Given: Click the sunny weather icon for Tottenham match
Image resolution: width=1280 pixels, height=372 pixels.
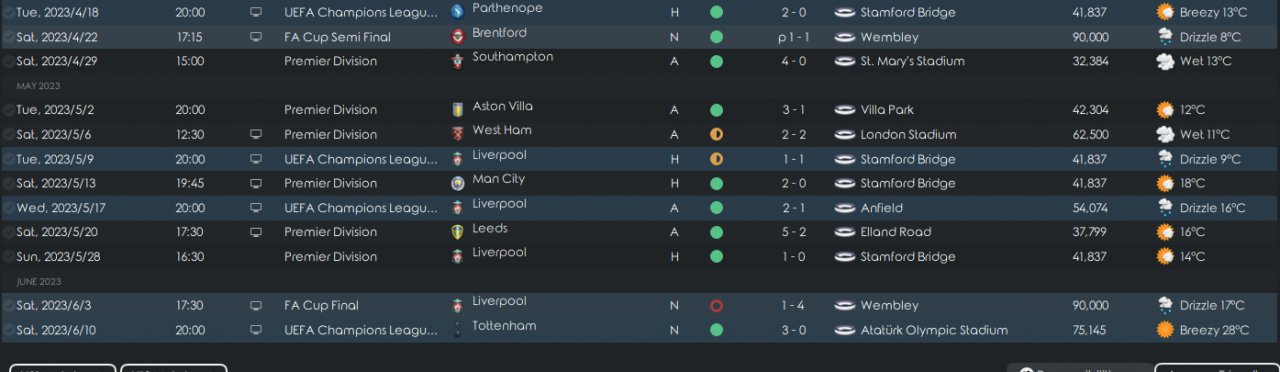Looking at the screenshot, I should point(1165,330).
